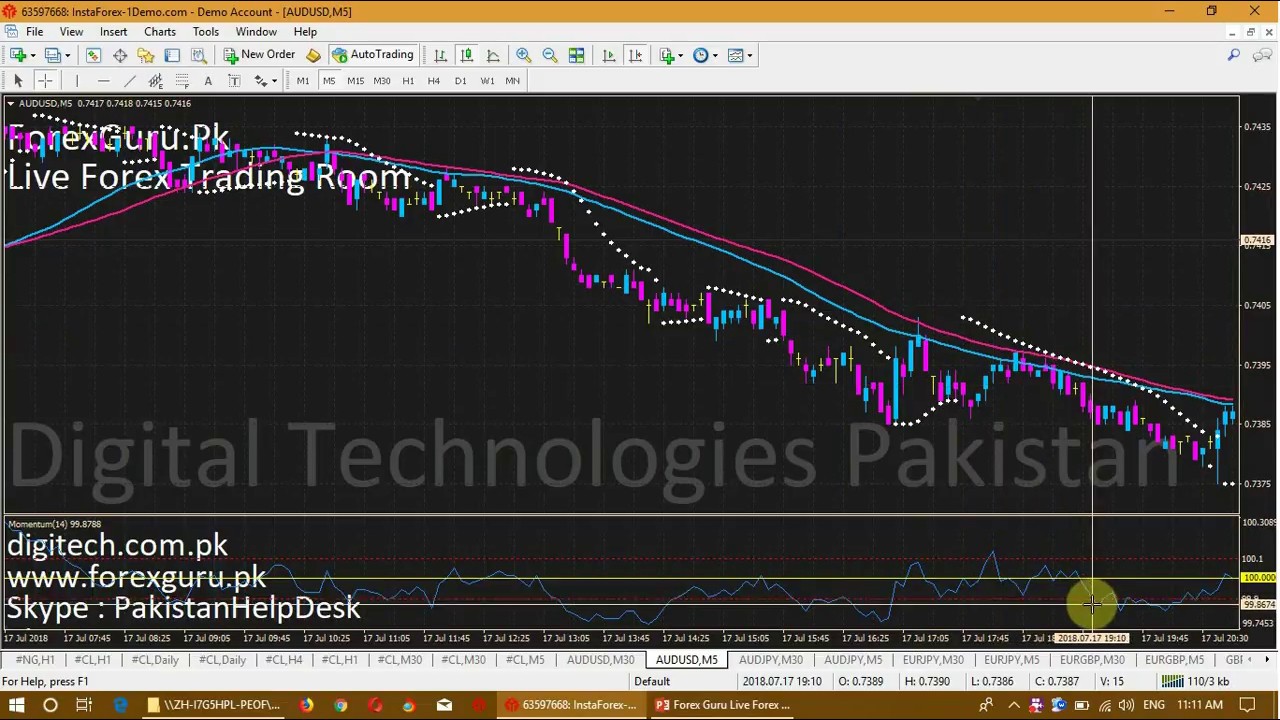Switch to the AUDUSD,M30 chart tab
1280x720 pixels.
(x=600, y=660)
